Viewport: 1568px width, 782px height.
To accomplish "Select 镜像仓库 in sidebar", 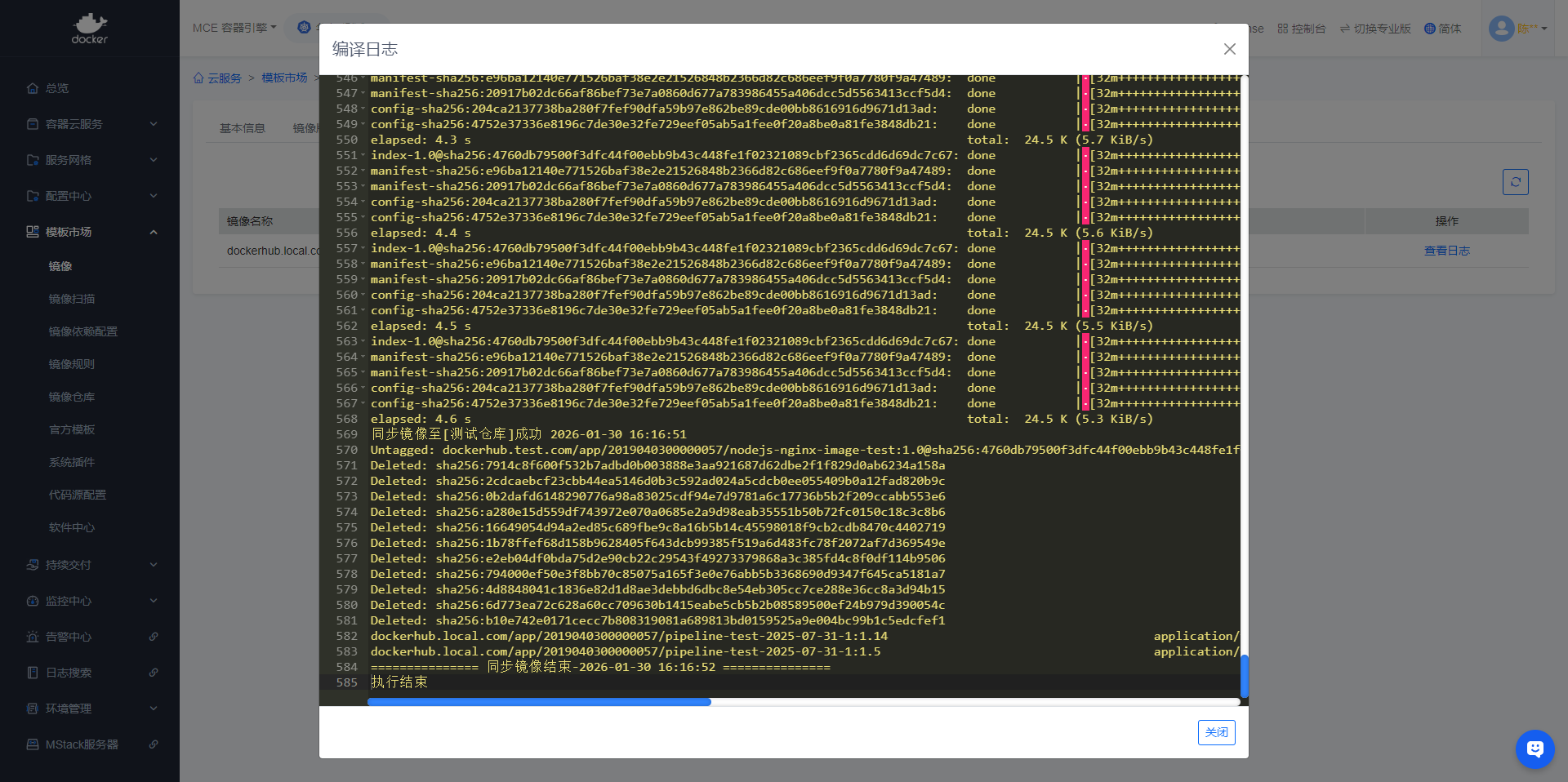I will tap(72, 397).
